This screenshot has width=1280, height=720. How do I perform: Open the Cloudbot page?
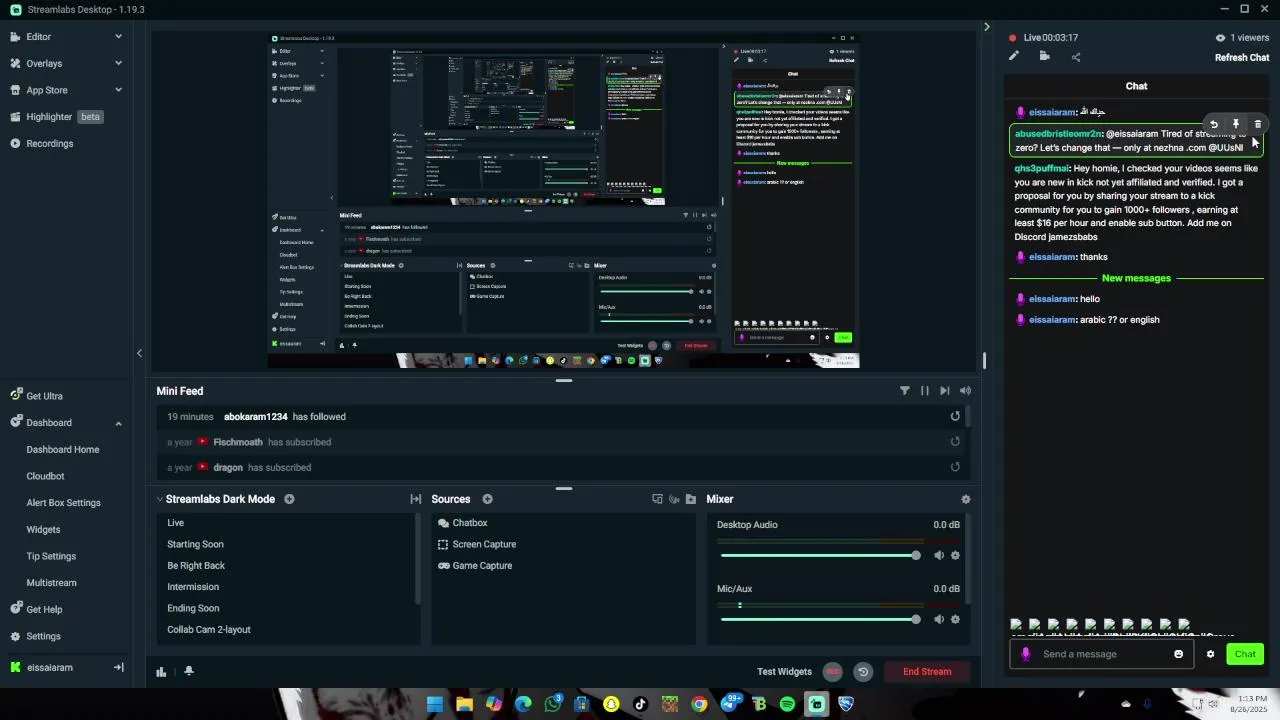coord(45,476)
